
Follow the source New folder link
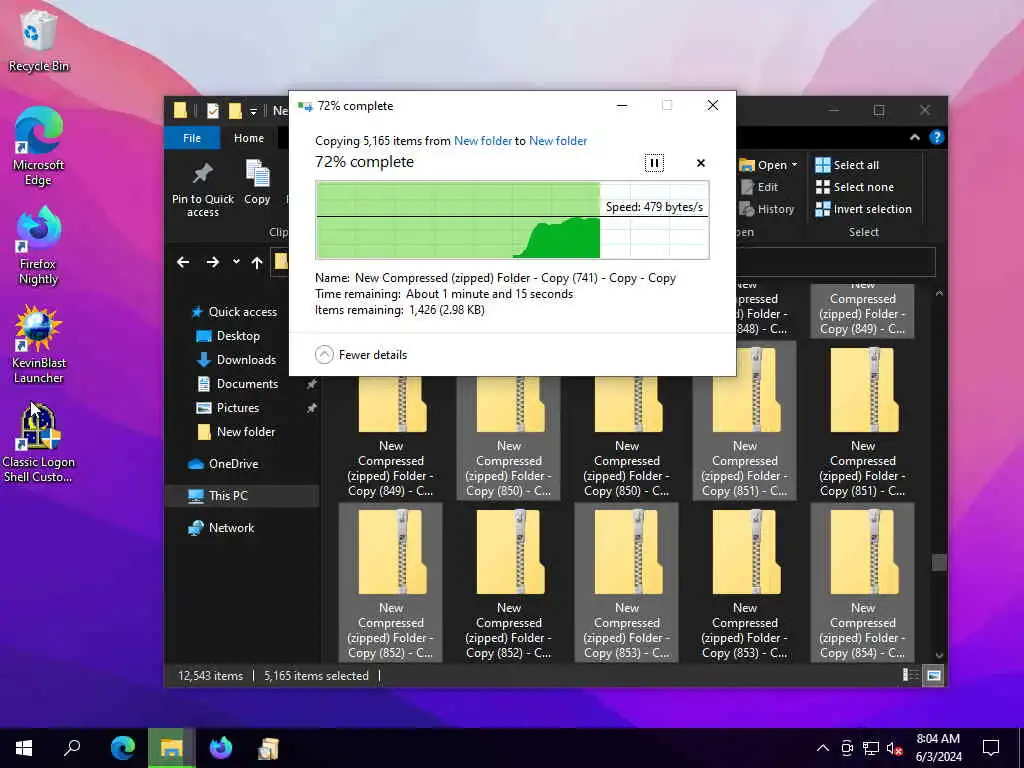[483, 140]
